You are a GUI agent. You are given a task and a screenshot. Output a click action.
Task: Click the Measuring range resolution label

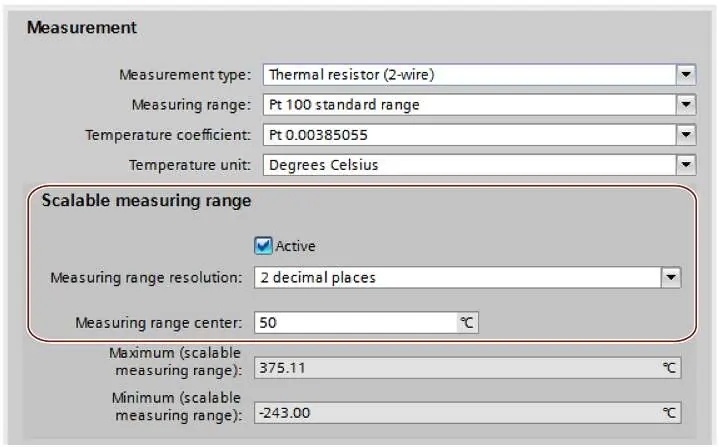146,277
